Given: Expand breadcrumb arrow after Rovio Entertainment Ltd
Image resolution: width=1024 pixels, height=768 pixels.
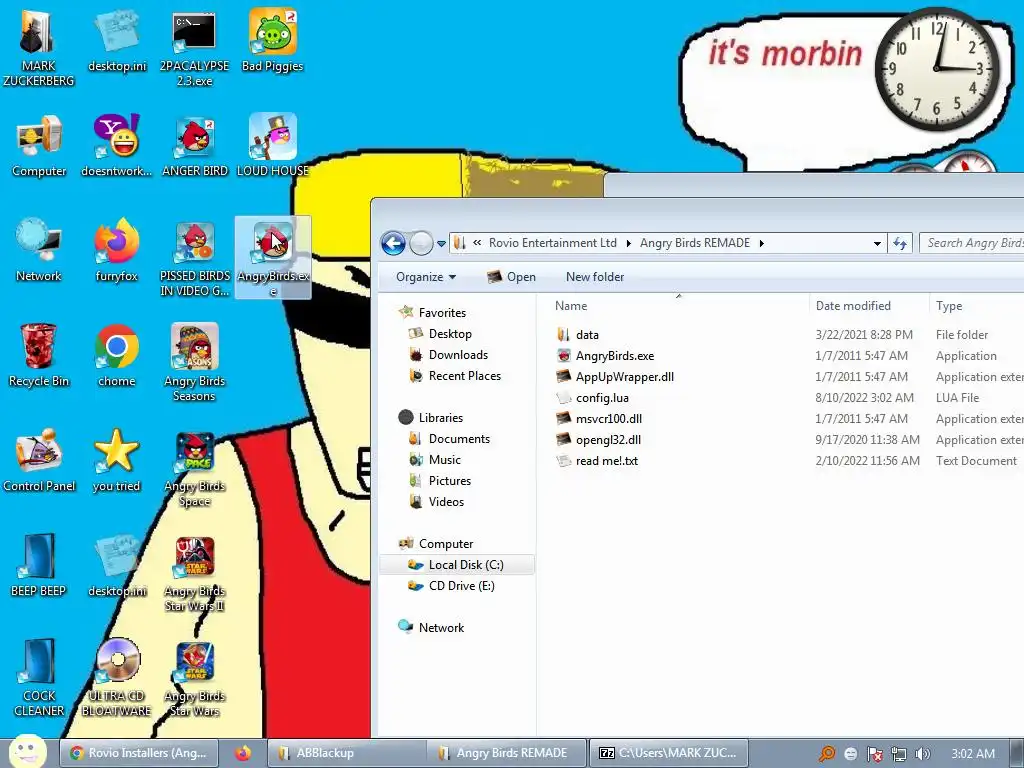Looking at the screenshot, I should click(x=629, y=244).
